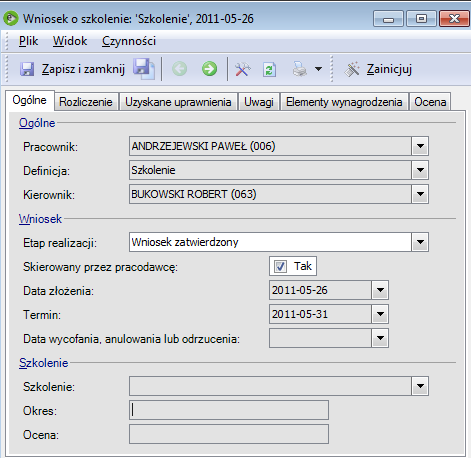Click the Zapisz i zamknij floppy disk icon
This screenshot has height=458, width=471.
[27, 69]
